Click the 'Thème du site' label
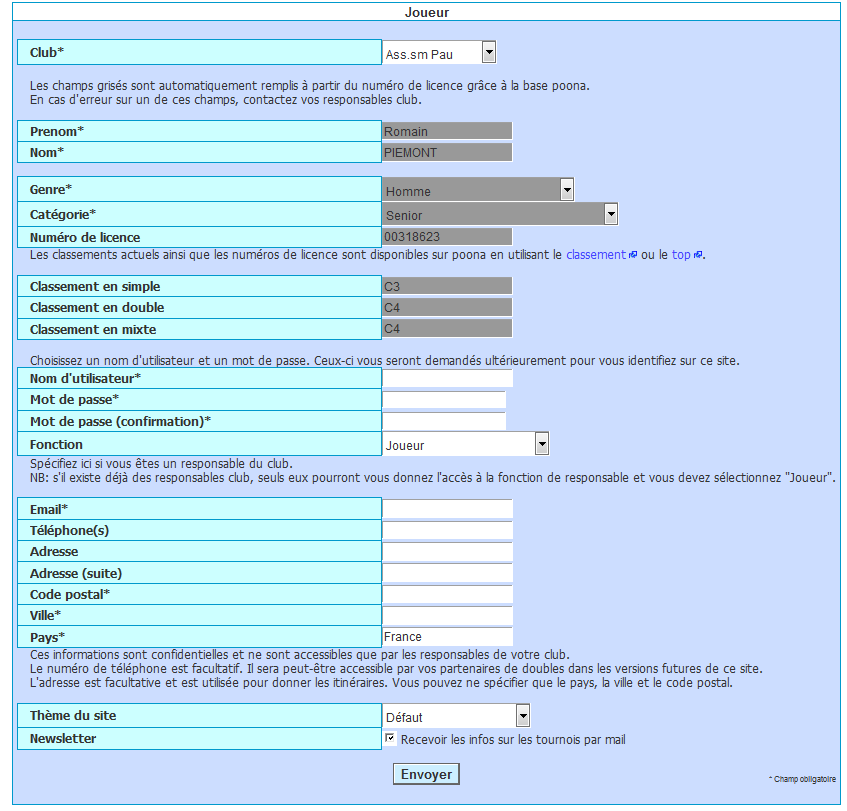 (x=73, y=715)
